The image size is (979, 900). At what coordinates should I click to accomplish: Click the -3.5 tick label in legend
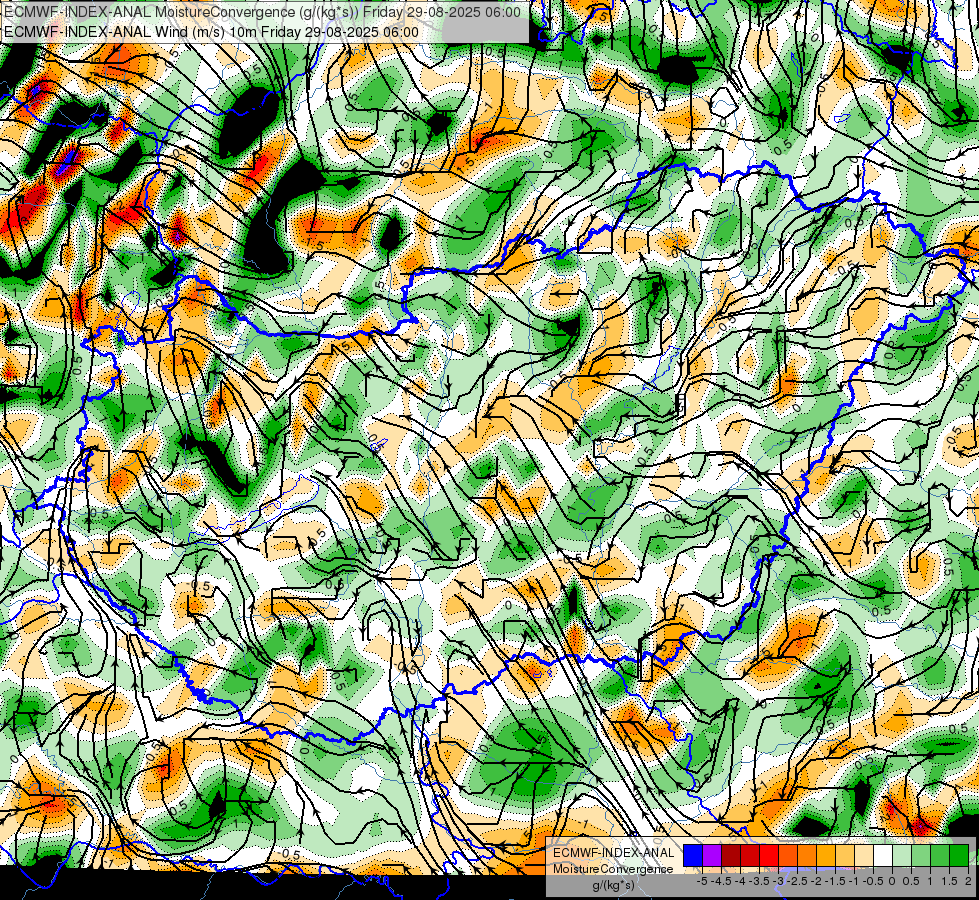(x=759, y=881)
